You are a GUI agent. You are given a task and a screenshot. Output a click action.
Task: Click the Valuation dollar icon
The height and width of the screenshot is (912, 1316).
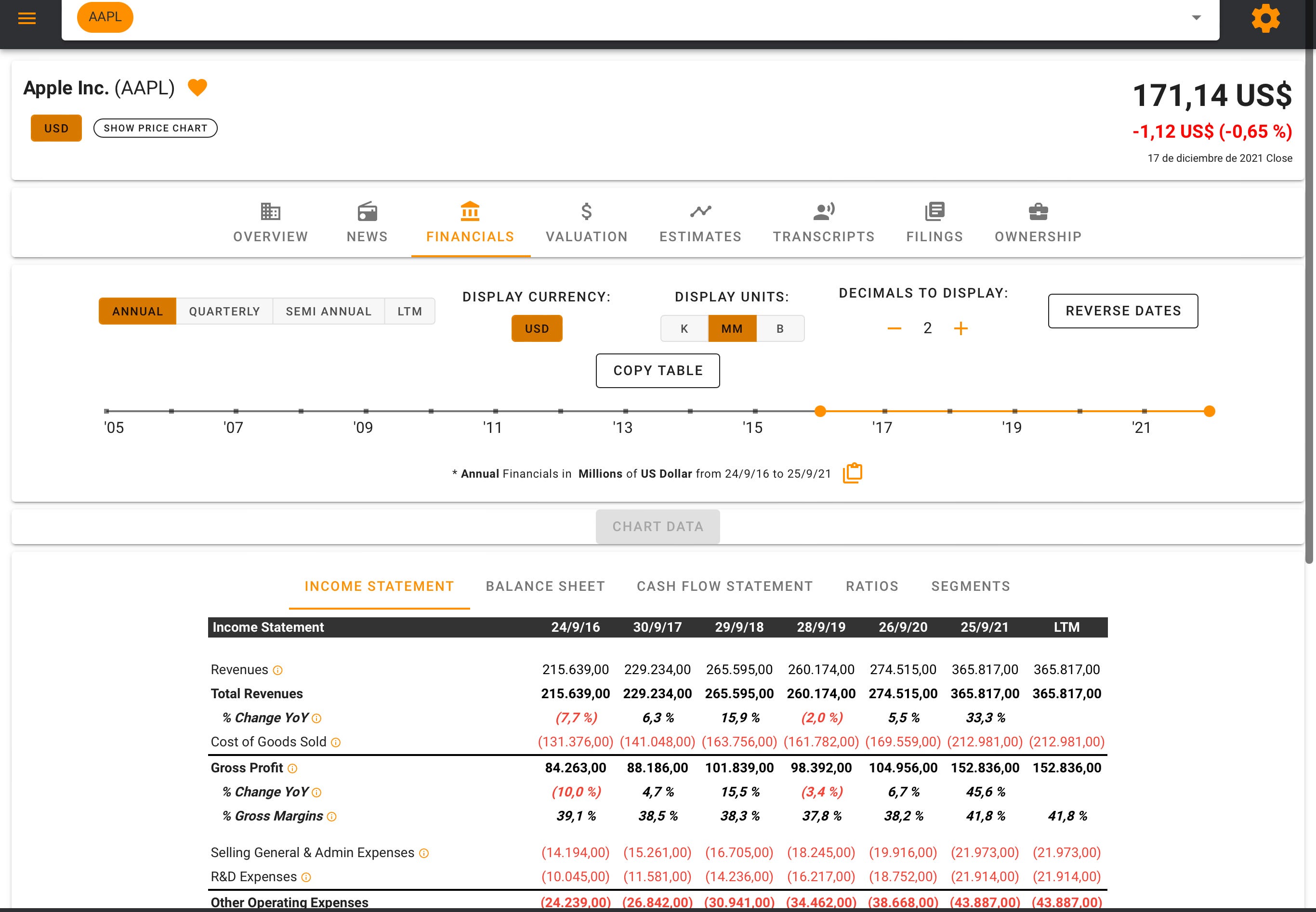click(587, 211)
